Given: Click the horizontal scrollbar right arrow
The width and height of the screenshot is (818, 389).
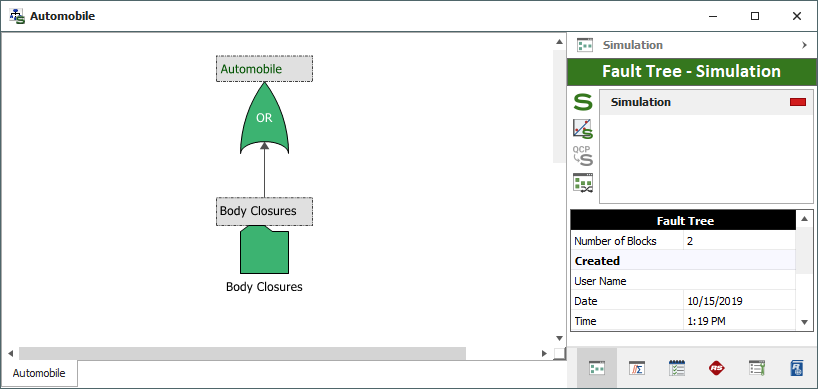Looking at the screenshot, I should pos(544,354).
